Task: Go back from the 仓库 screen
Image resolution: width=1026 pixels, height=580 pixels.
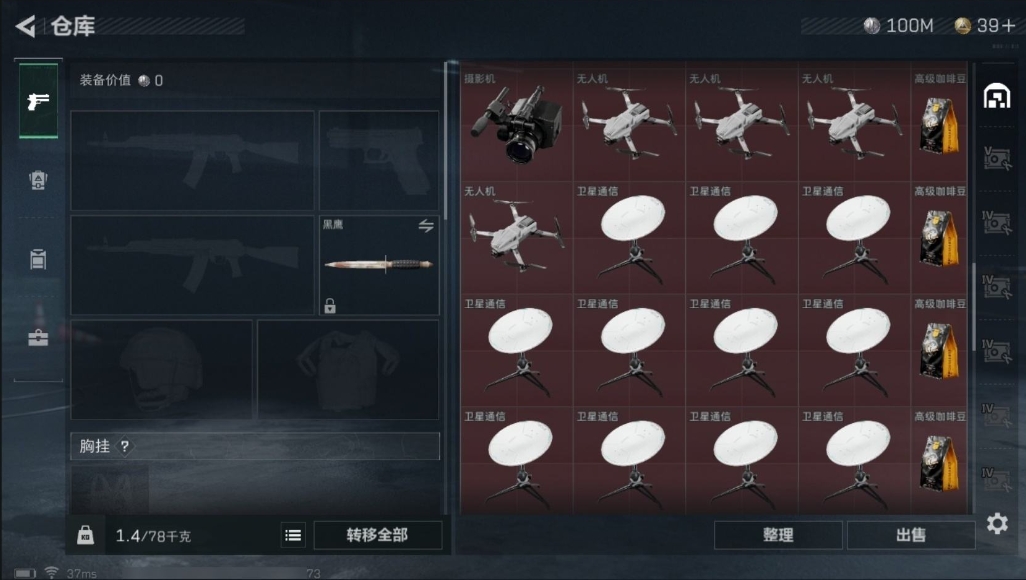Action: click(26, 26)
